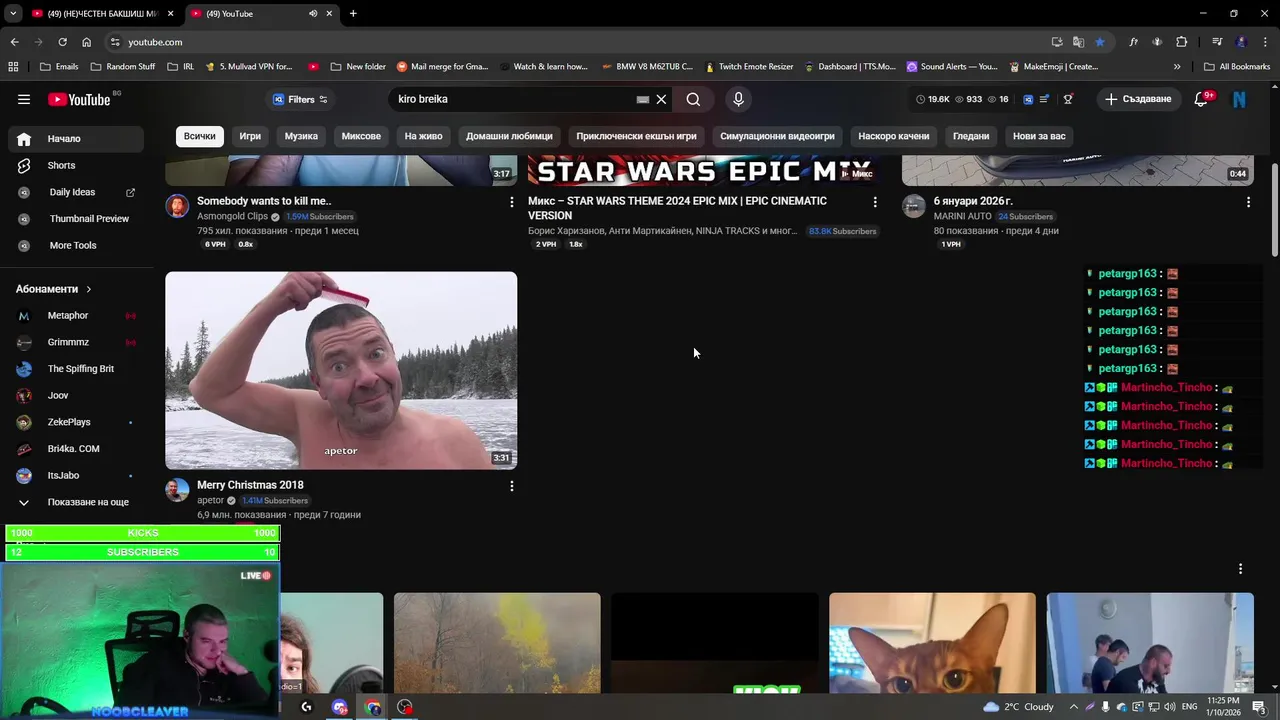Viewport: 1280px width, 720px height.
Task: Open the Emails bookmark folder
Action: pyautogui.click(x=59, y=67)
